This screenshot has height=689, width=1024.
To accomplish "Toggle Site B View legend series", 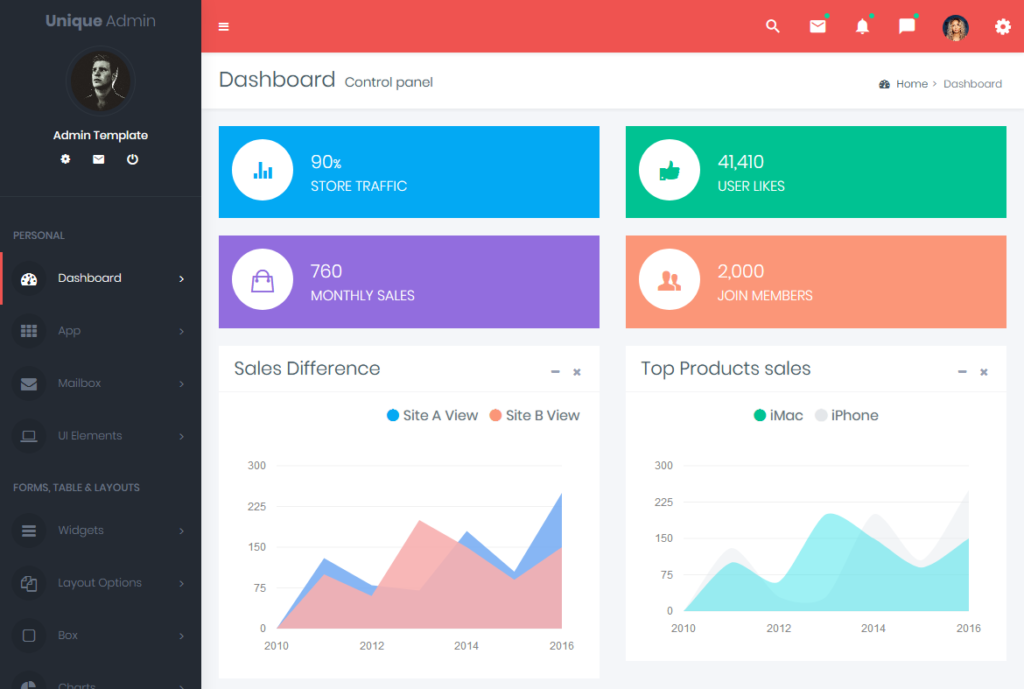I will [x=534, y=415].
